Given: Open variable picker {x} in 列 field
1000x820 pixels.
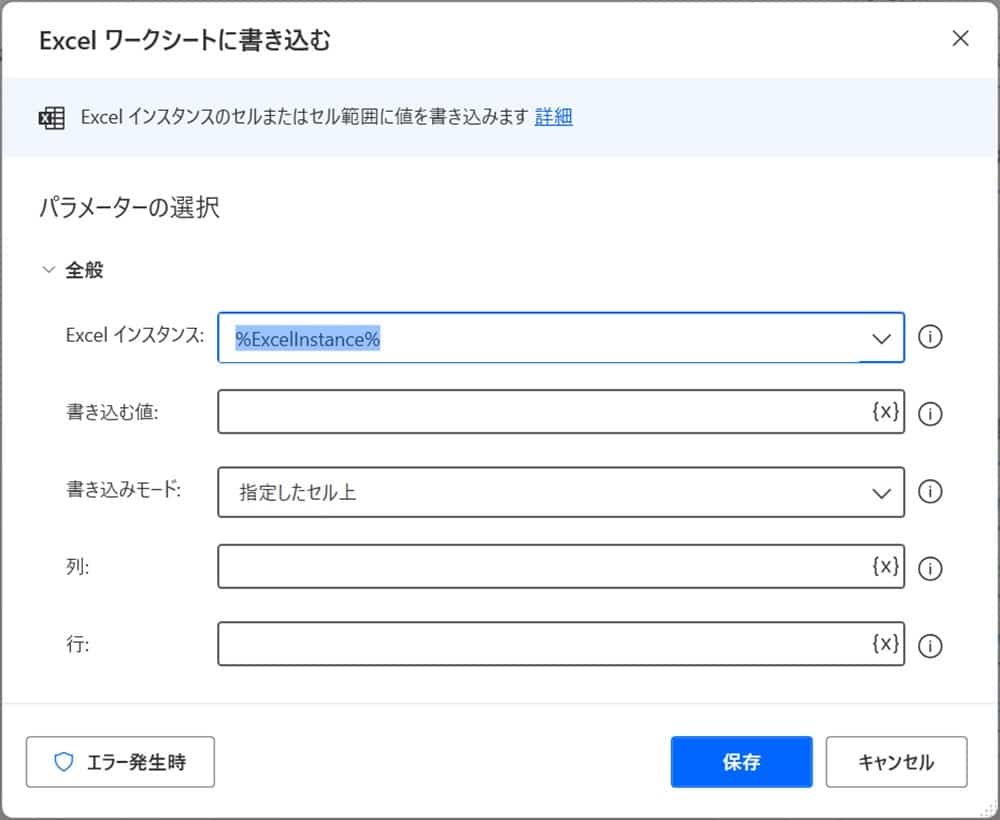Looking at the screenshot, I should click(885, 566).
